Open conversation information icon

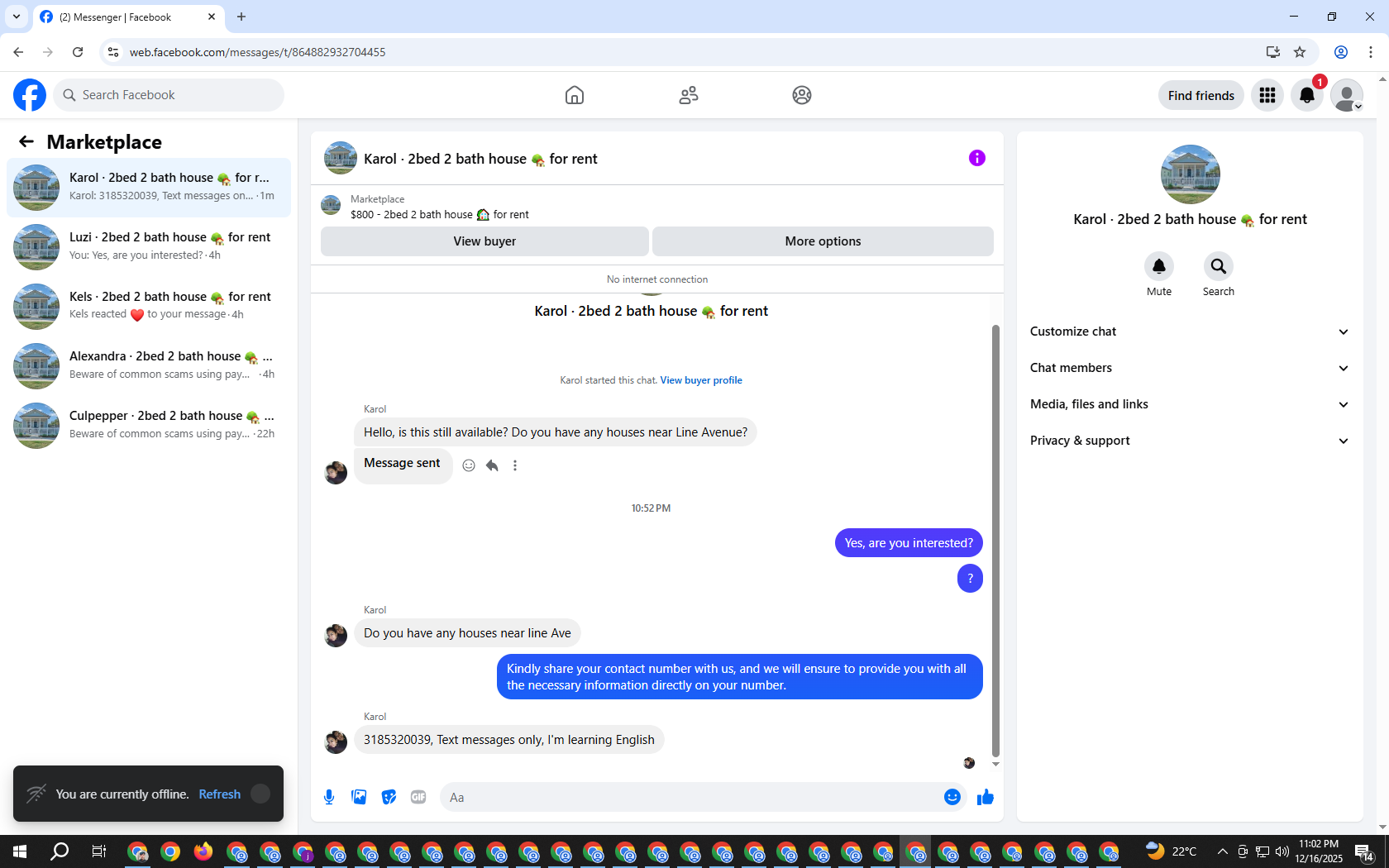click(977, 158)
